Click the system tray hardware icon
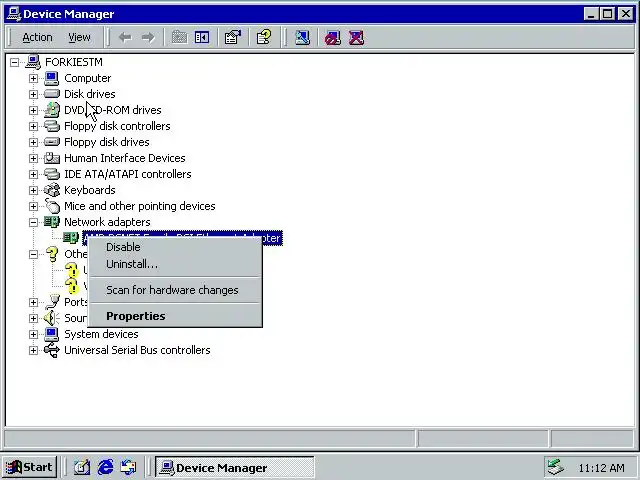Viewport: 640px width, 480px height. coord(556,467)
